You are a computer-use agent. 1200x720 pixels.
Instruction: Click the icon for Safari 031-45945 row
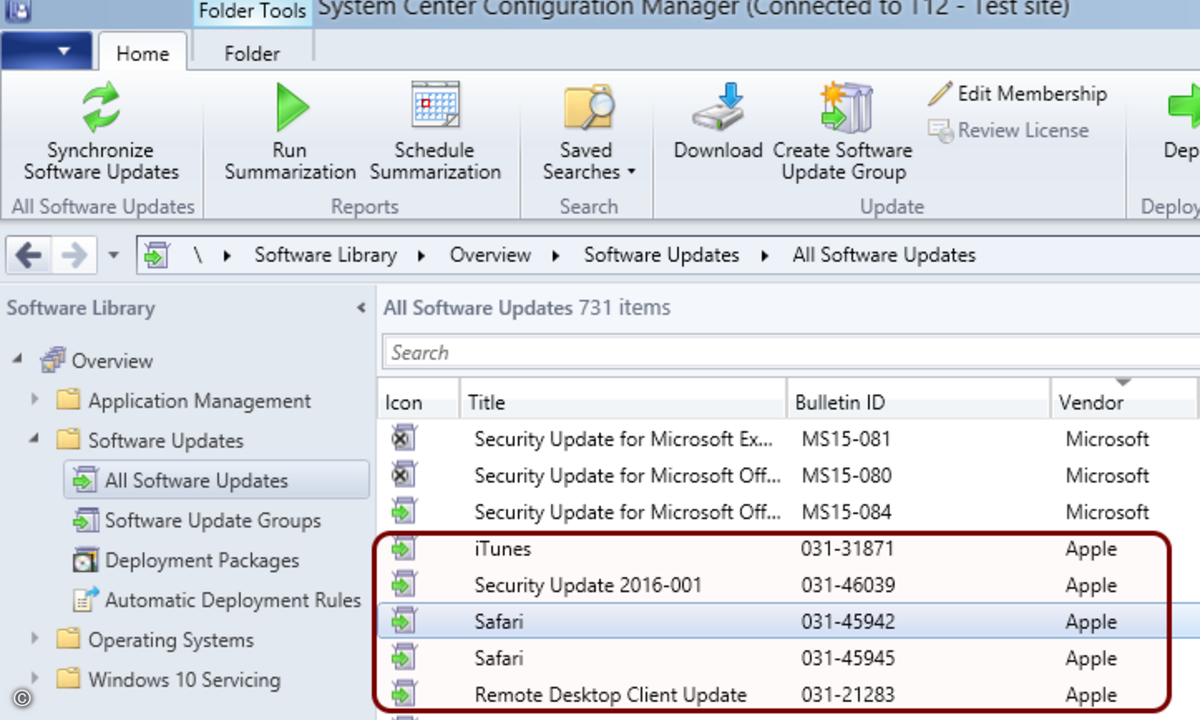[x=403, y=658]
